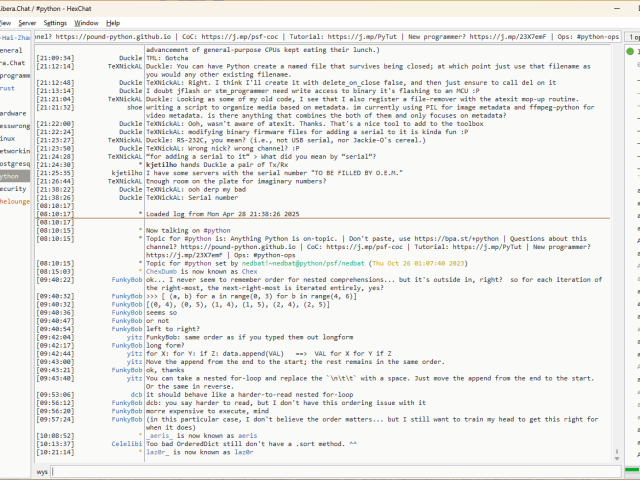Image resolution: width=640 pixels, height=480 pixels.
Task: Open the Window menu
Action: point(87,22)
